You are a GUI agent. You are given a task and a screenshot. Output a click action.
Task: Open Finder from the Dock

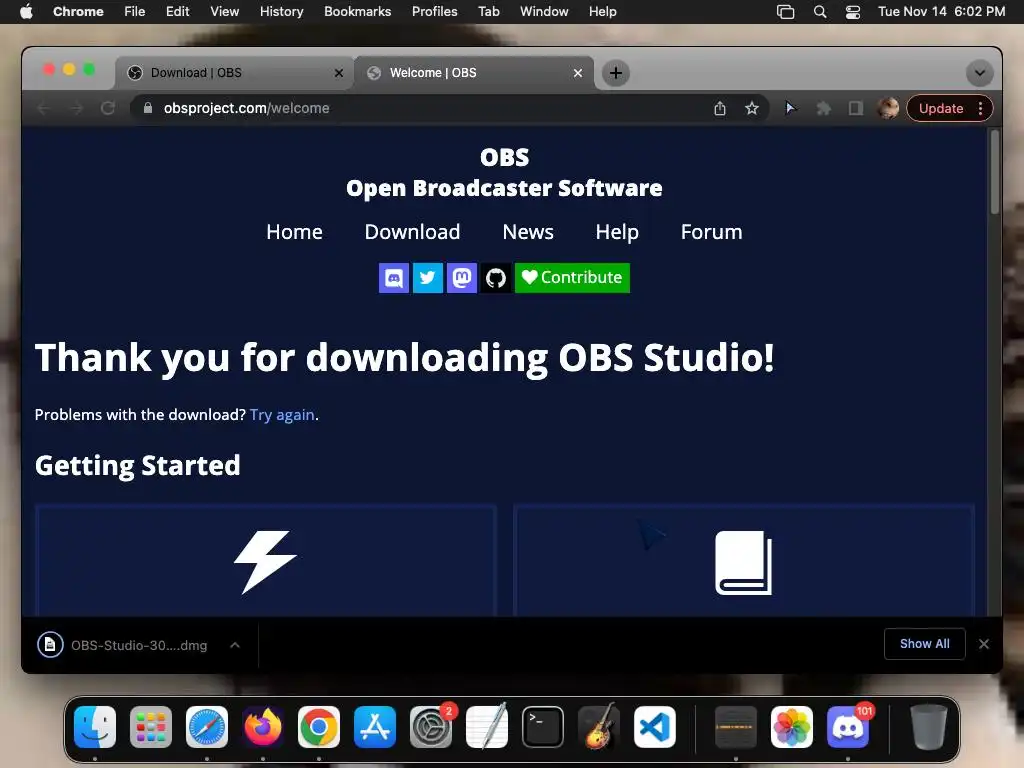[95, 727]
